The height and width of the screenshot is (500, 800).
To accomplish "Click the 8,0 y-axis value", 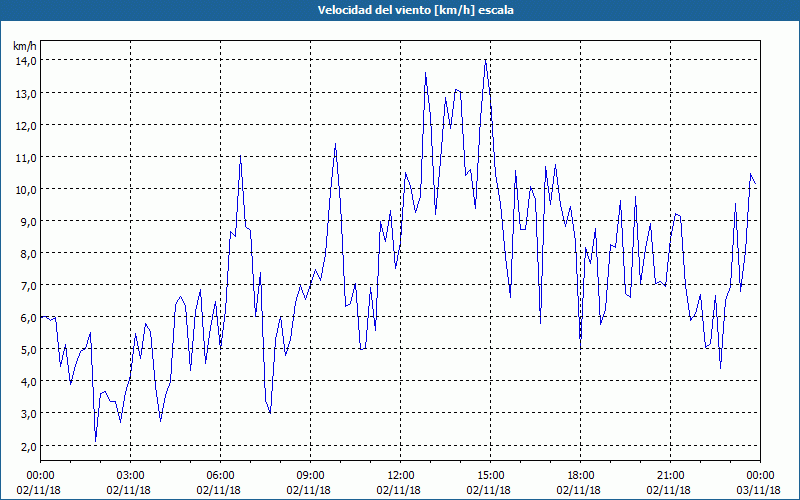I will point(29,254).
